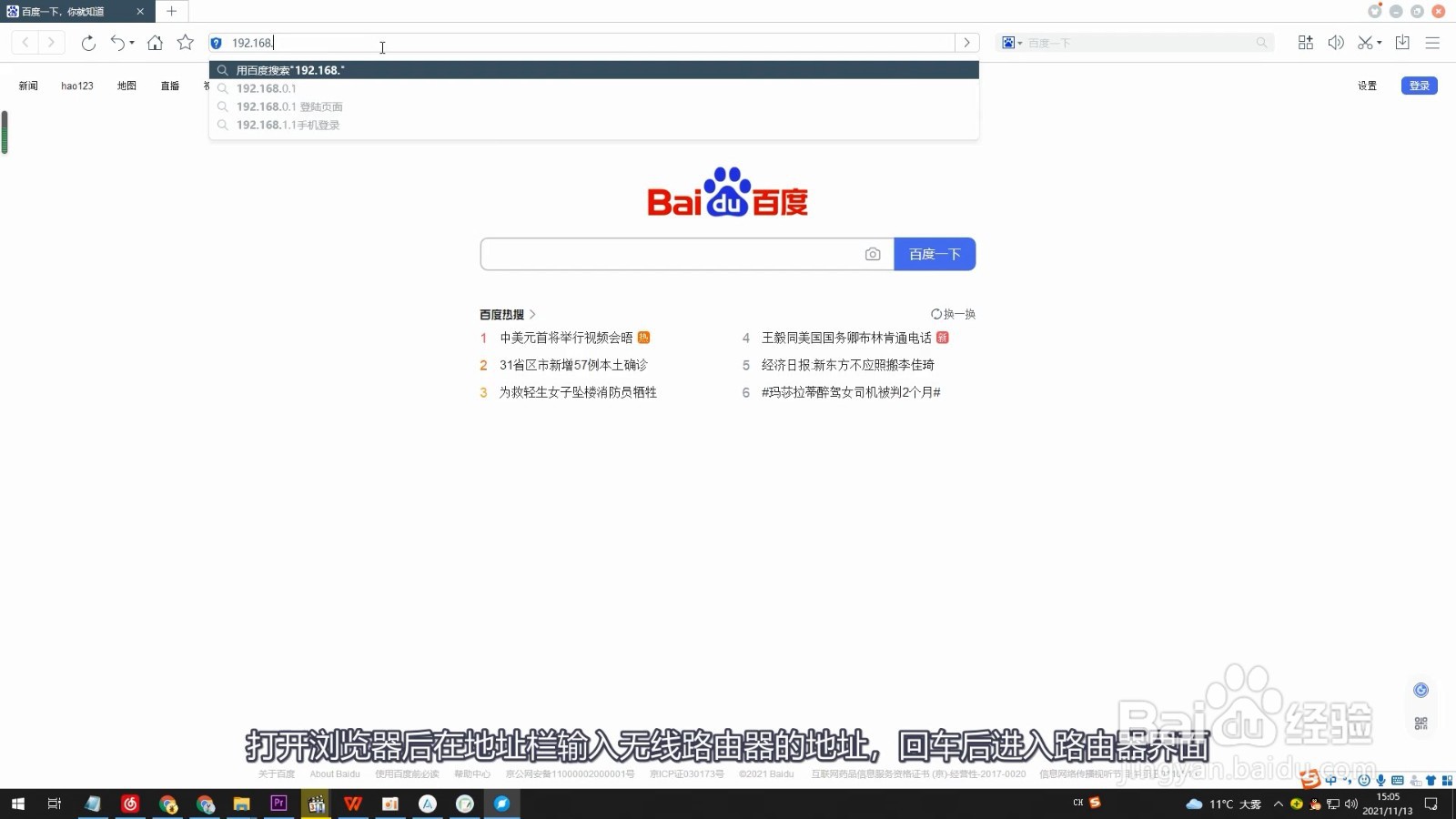Open the 设置 link at top right

pyautogui.click(x=1367, y=86)
